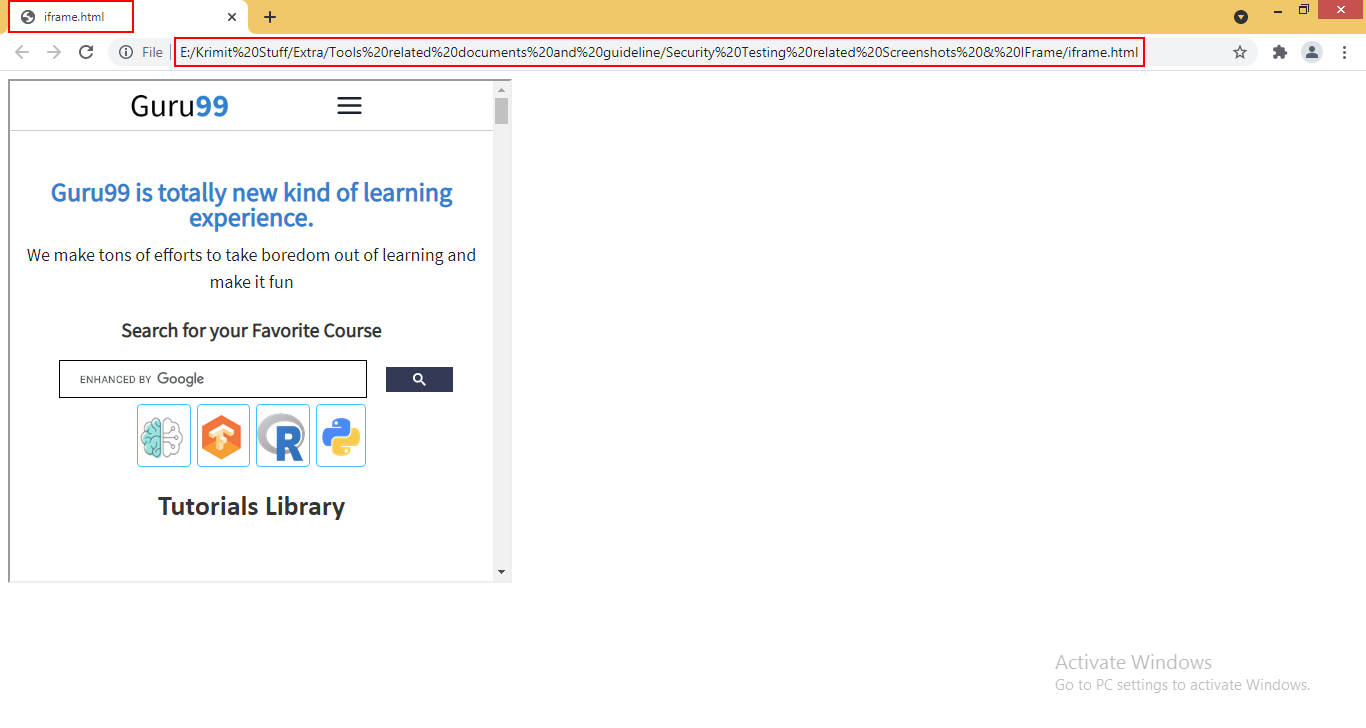
Task: Expand the tab search dropdown arrow
Action: 1241,17
